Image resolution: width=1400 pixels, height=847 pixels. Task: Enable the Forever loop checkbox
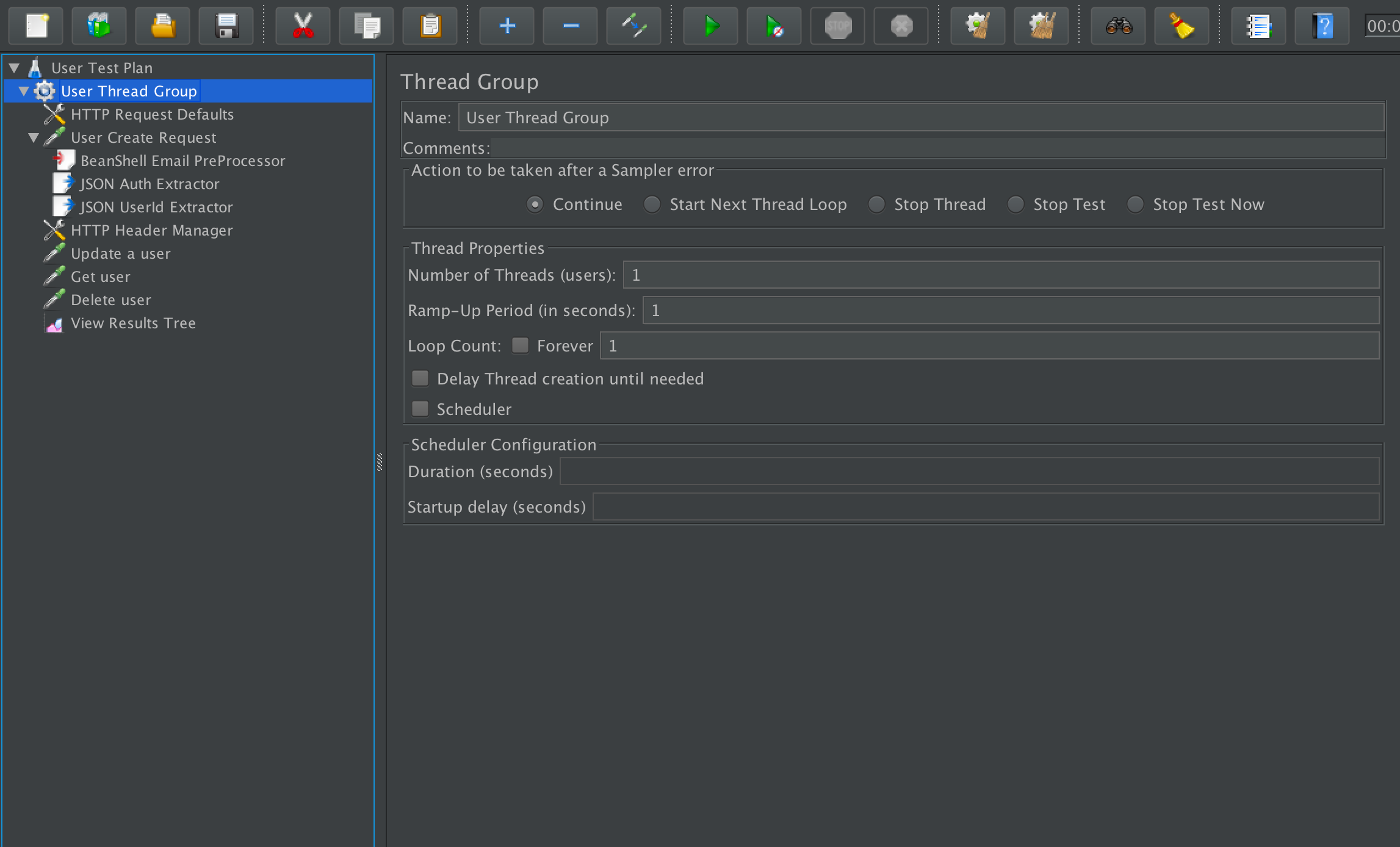520,345
